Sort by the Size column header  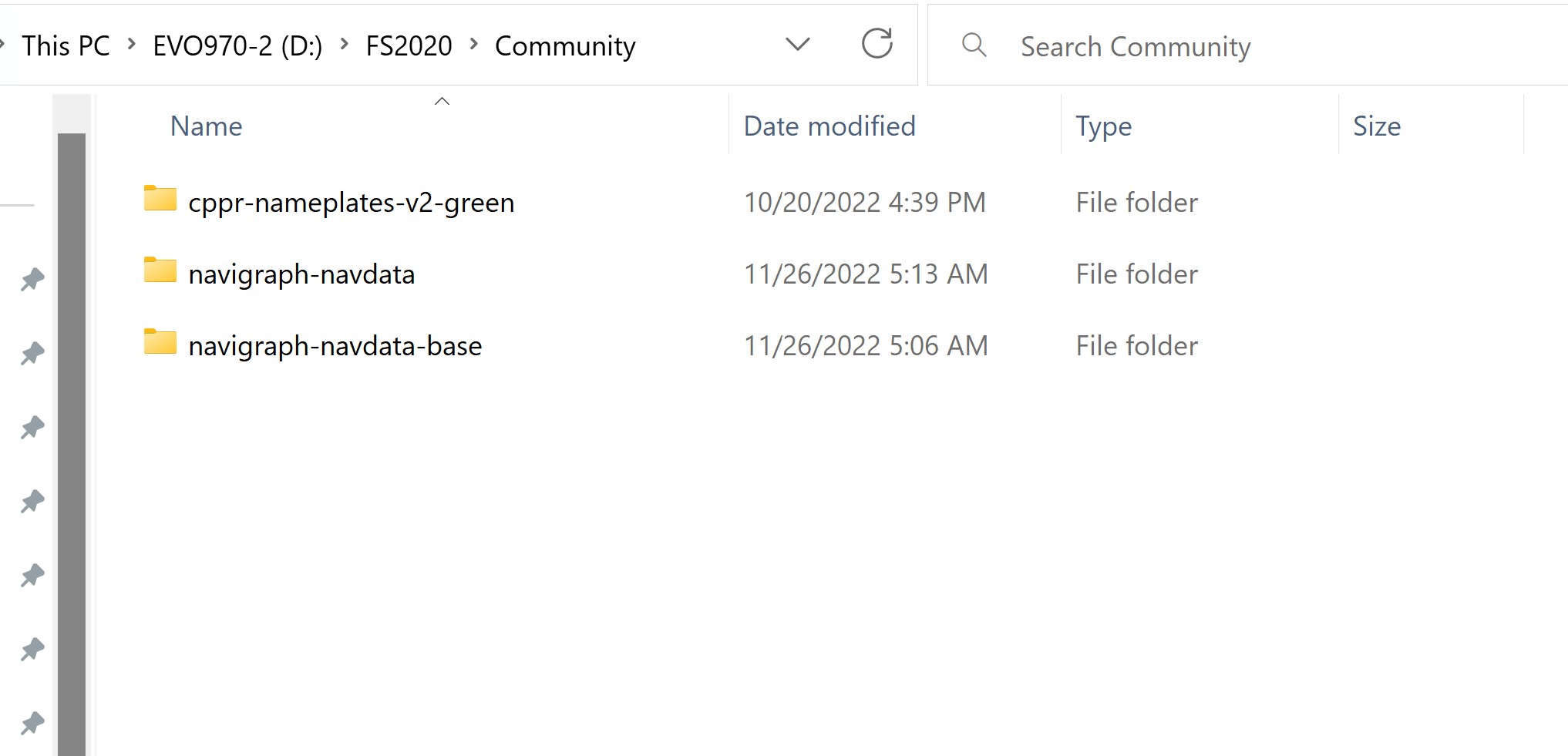point(1377,126)
